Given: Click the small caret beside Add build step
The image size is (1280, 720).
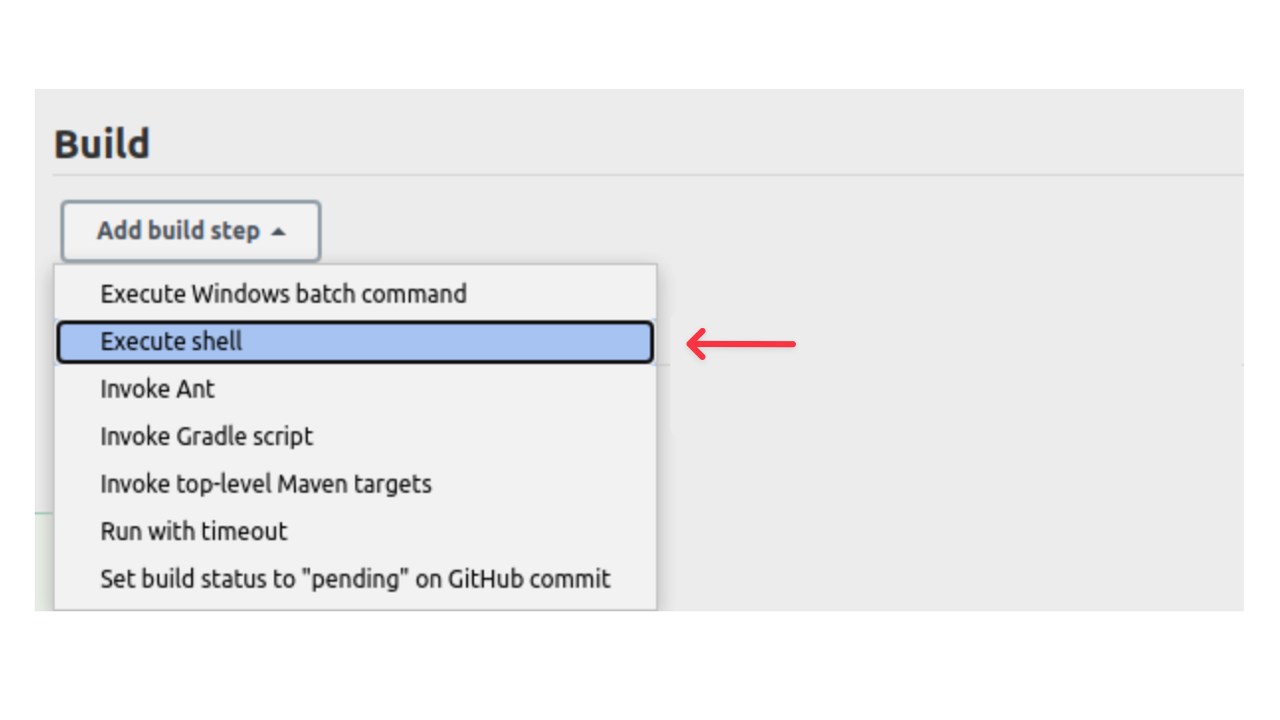Looking at the screenshot, I should 278,232.
